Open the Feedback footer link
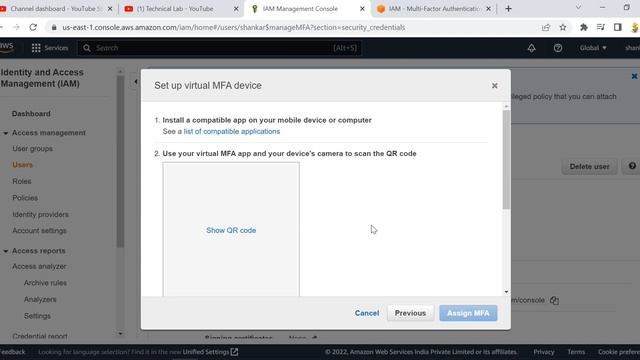This screenshot has width=640, height=360. (12, 352)
